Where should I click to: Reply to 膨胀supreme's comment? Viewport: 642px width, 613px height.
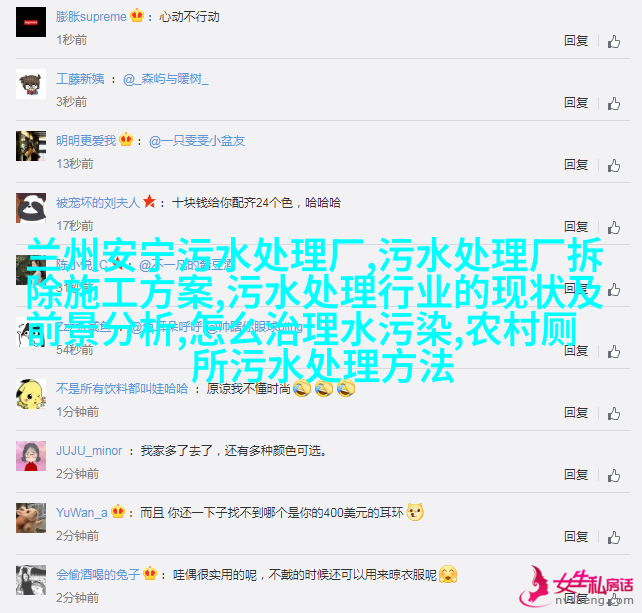[576, 41]
